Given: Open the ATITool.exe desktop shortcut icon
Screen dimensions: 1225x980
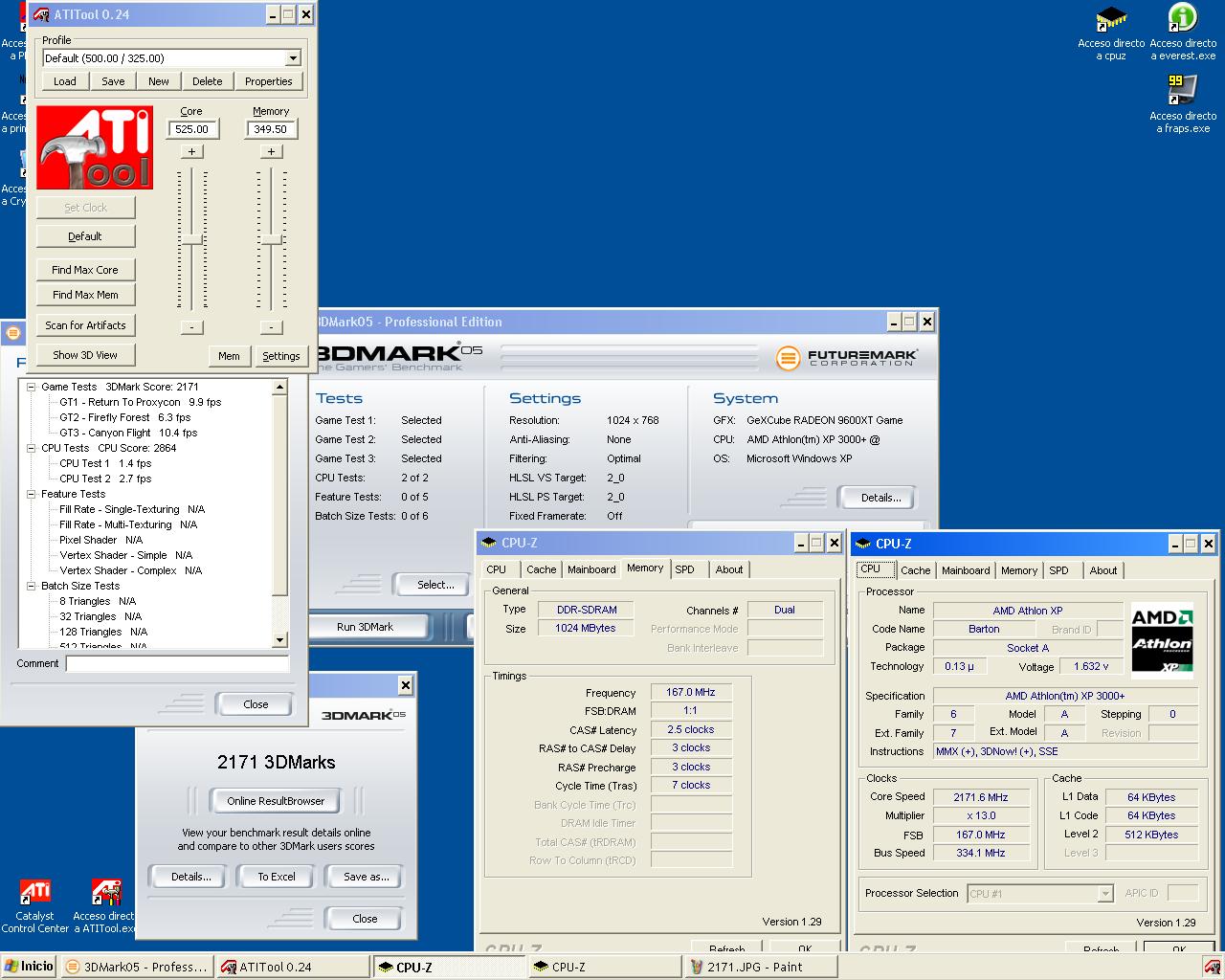Looking at the screenshot, I should 105,893.
